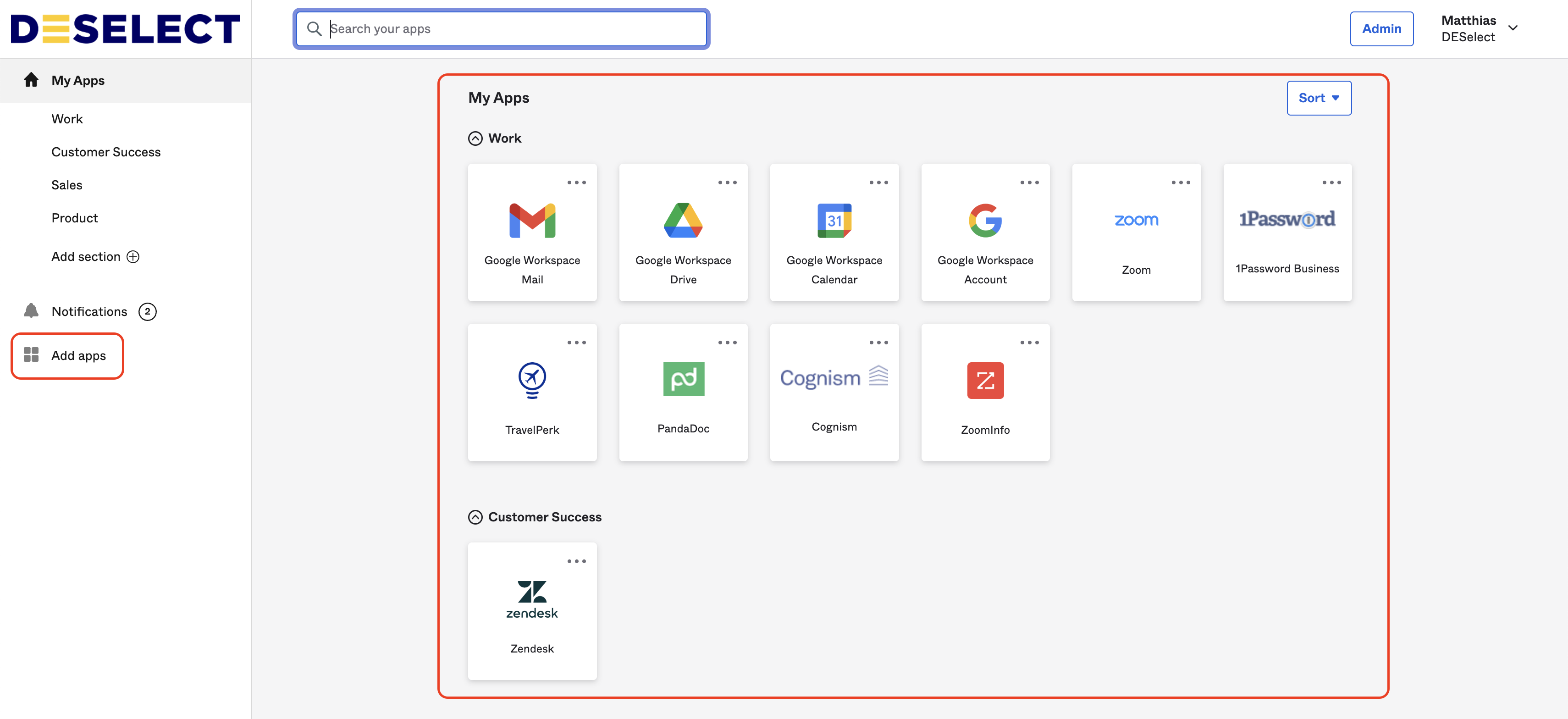Go to the Product section in sidebar
Viewport: 1568px width, 719px height.
pos(74,218)
